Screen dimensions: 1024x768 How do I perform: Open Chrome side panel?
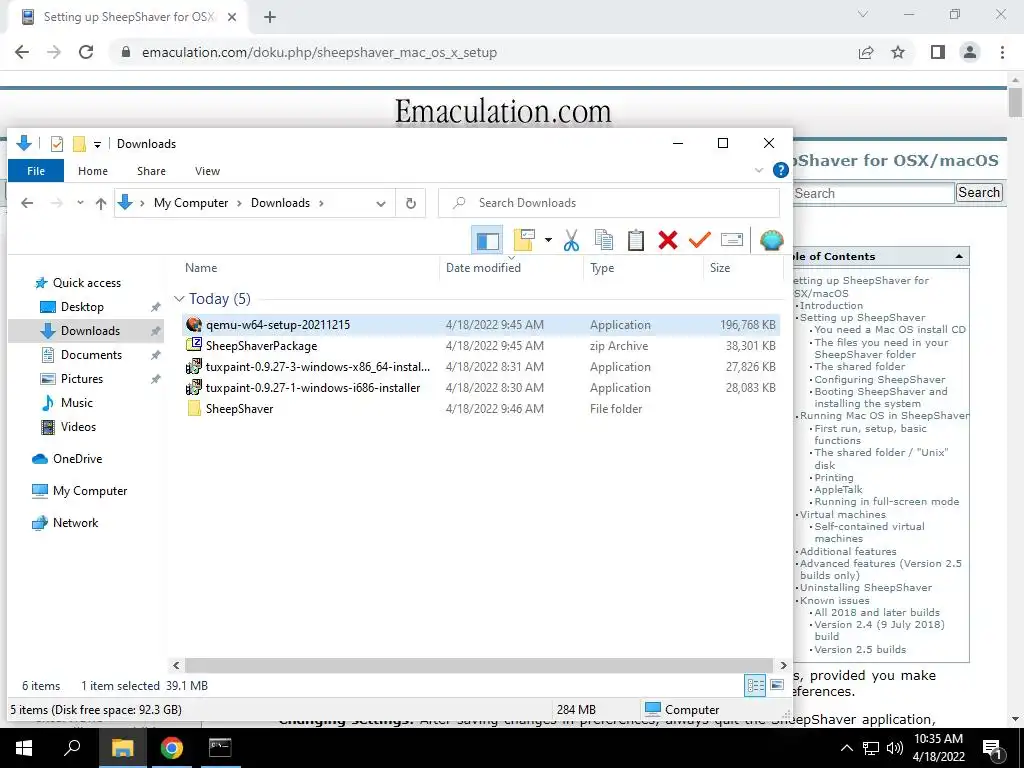(938, 52)
